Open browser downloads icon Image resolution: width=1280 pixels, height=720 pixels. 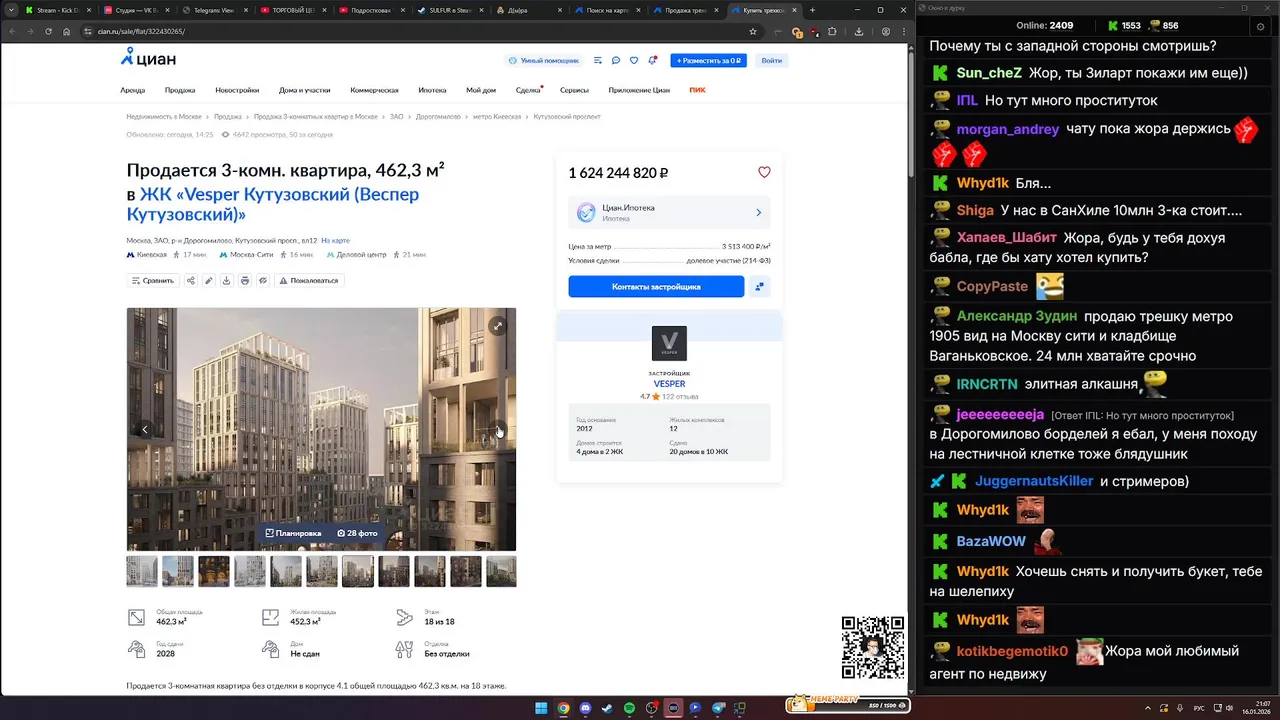pyautogui.click(x=859, y=31)
